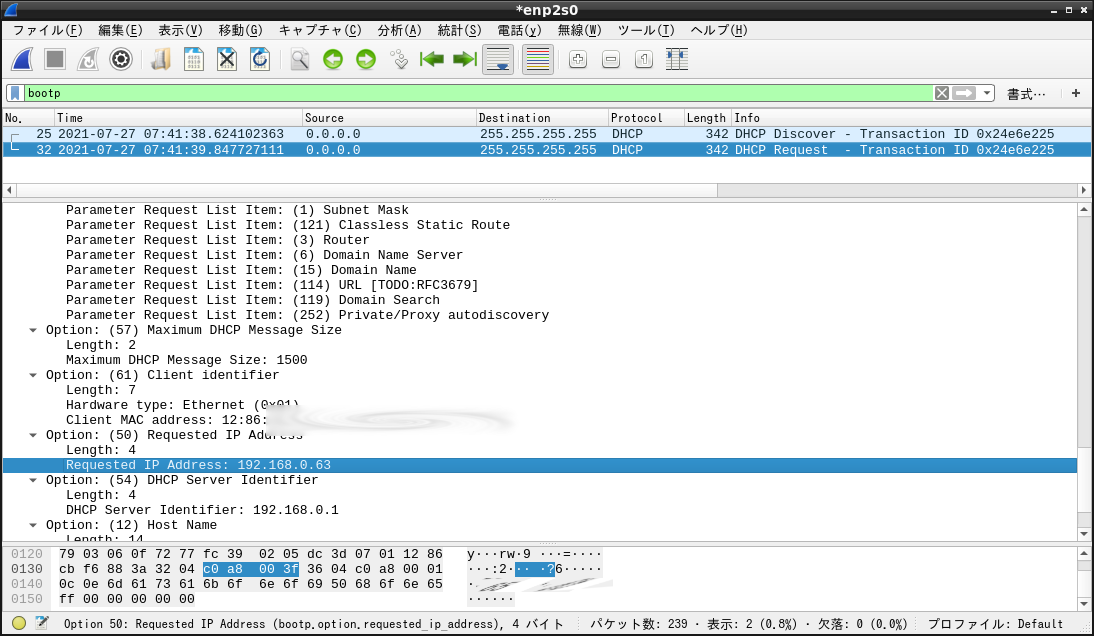Open the 移動(G) menu

click(240, 30)
